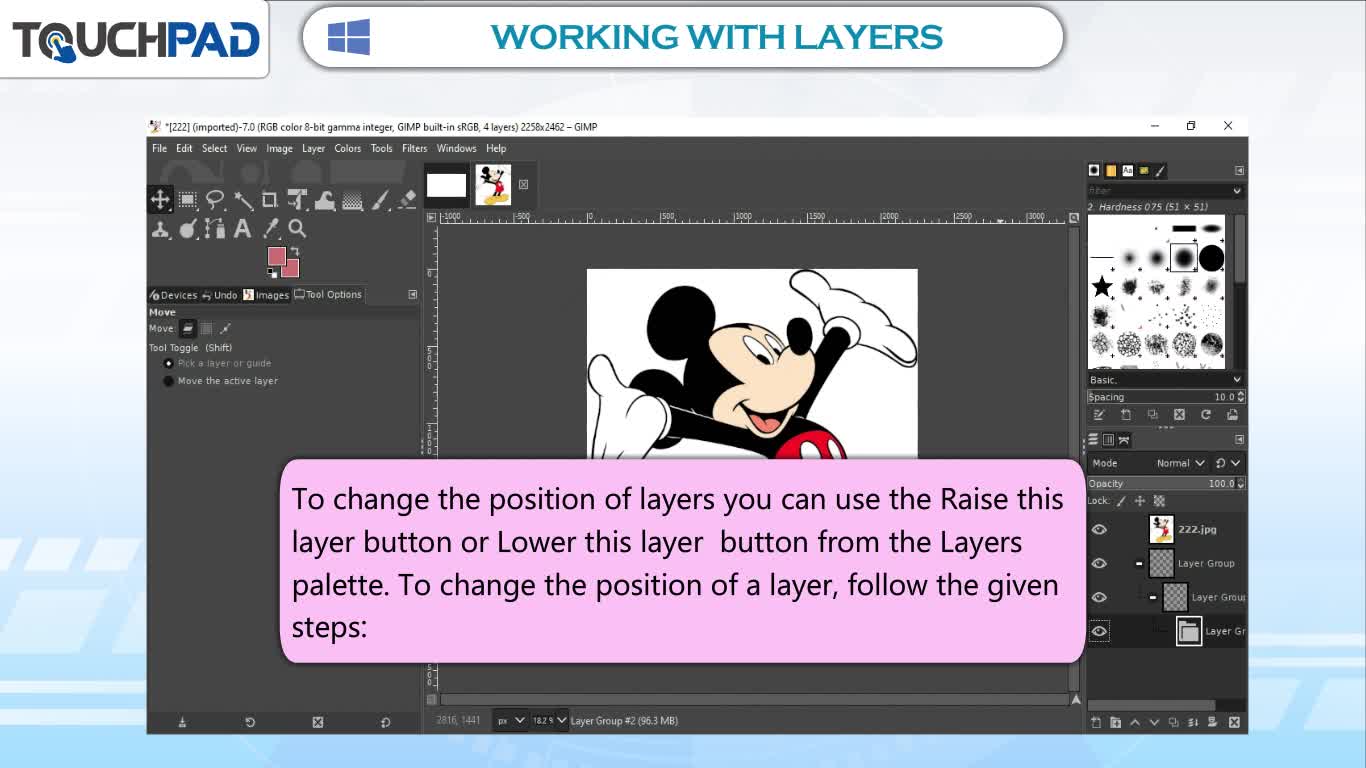Viewport: 1366px width, 768px height.
Task: Click the background color swatch
Action: tap(292, 269)
